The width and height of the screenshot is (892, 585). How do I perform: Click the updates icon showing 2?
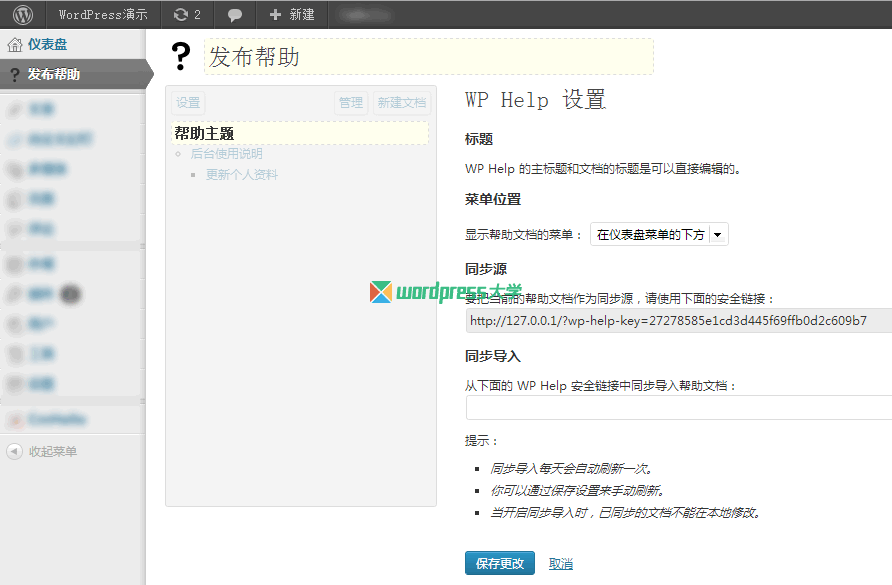click(187, 15)
